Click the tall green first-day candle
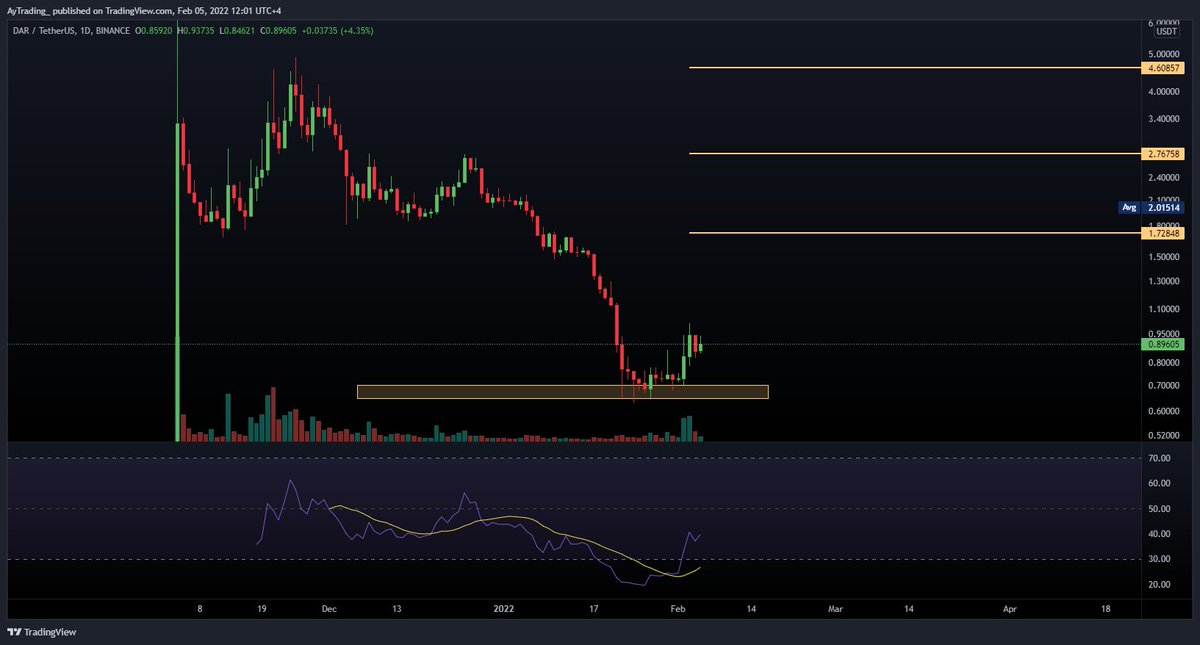 [x=178, y=280]
